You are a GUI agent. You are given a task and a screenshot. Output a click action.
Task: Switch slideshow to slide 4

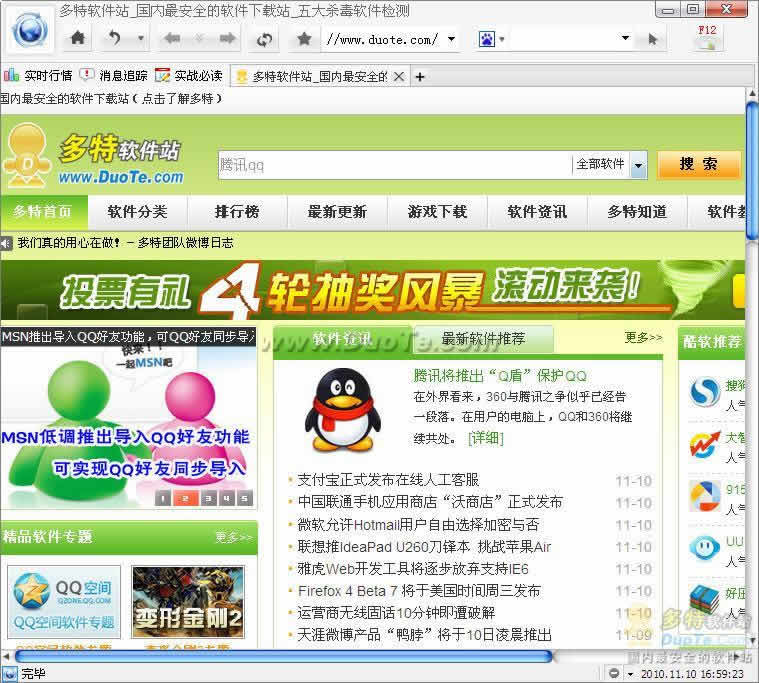click(227, 498)
